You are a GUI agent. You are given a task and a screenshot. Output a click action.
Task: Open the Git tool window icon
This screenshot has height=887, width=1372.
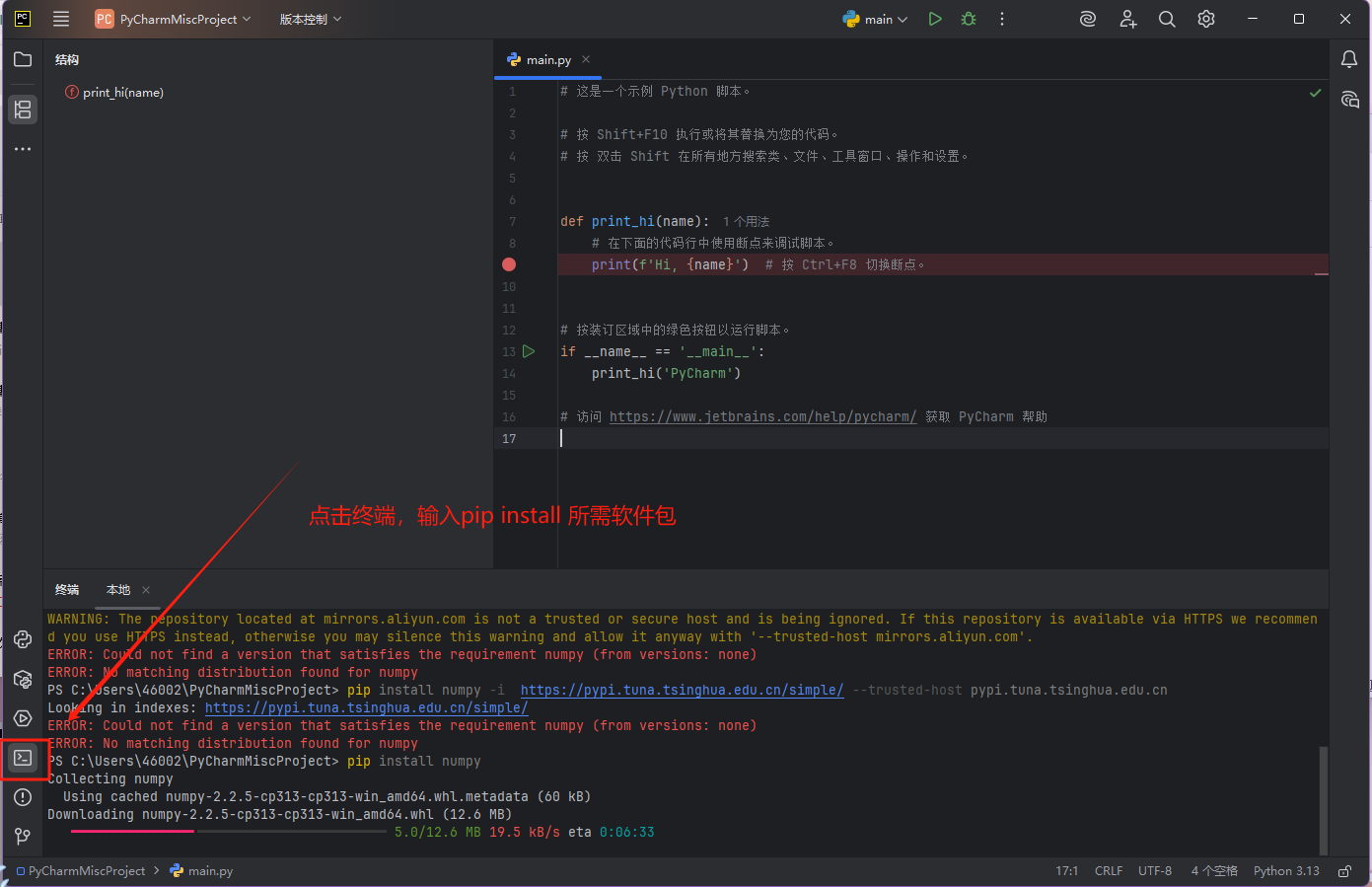(23, 837)
